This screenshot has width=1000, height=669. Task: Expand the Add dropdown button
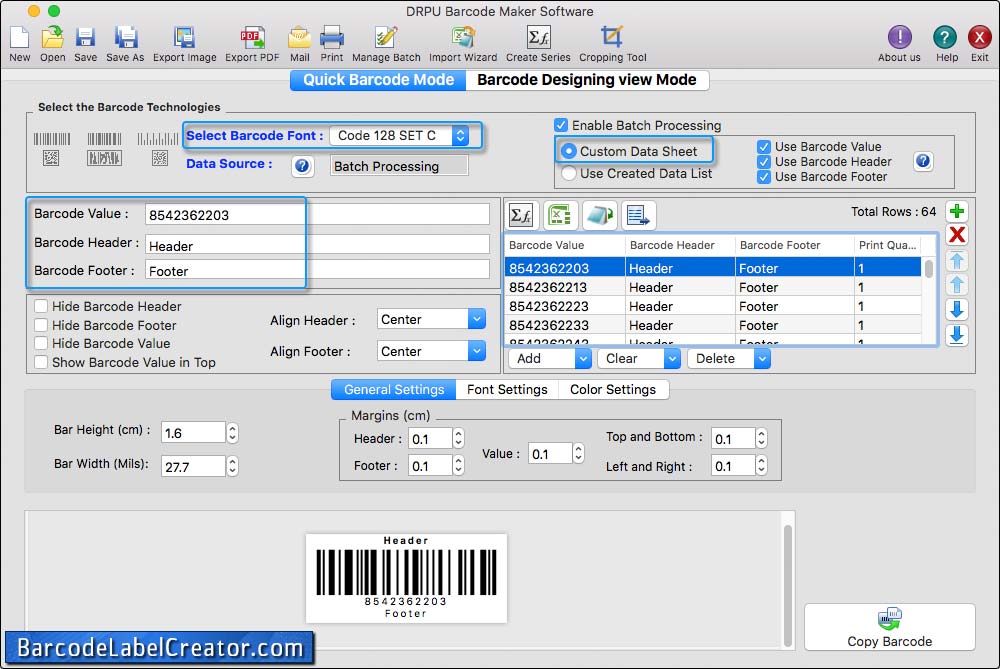coord(582,359)
